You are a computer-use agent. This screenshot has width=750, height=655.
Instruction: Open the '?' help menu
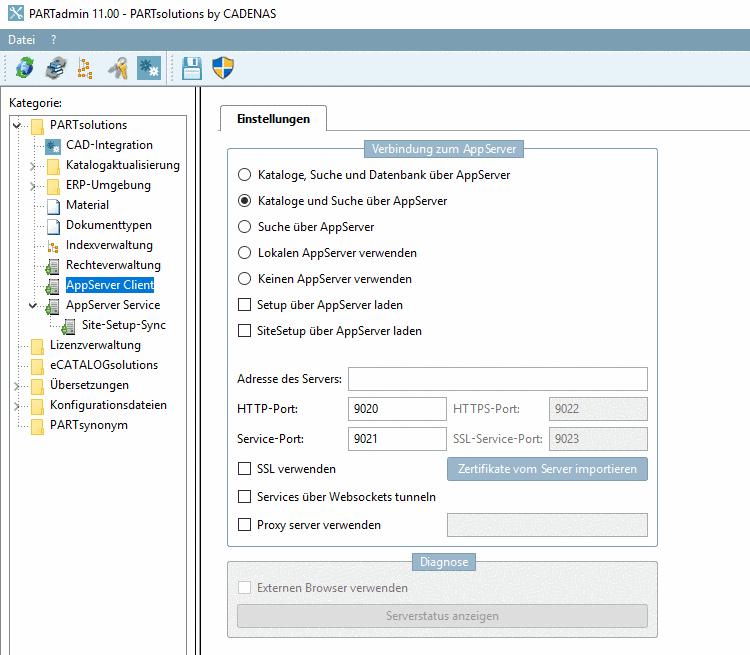[54, 40]
